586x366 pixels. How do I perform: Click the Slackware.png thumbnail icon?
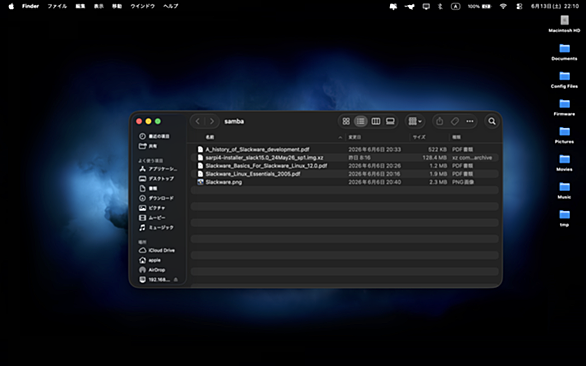coord(200,182)
